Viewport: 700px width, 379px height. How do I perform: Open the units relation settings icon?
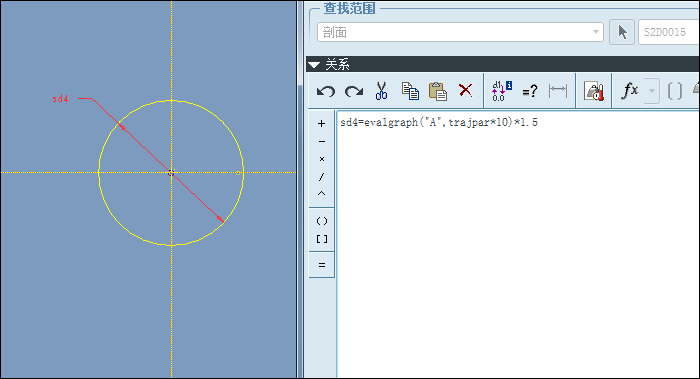594,91
